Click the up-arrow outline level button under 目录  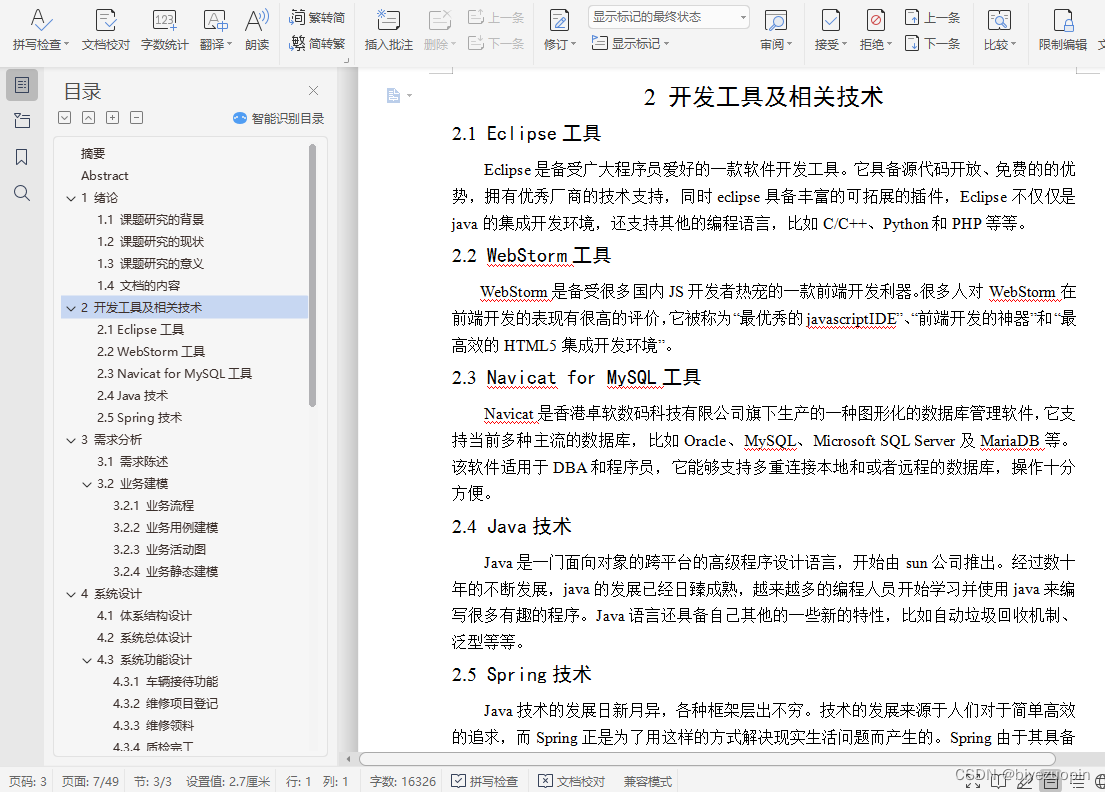pos(89,118)
